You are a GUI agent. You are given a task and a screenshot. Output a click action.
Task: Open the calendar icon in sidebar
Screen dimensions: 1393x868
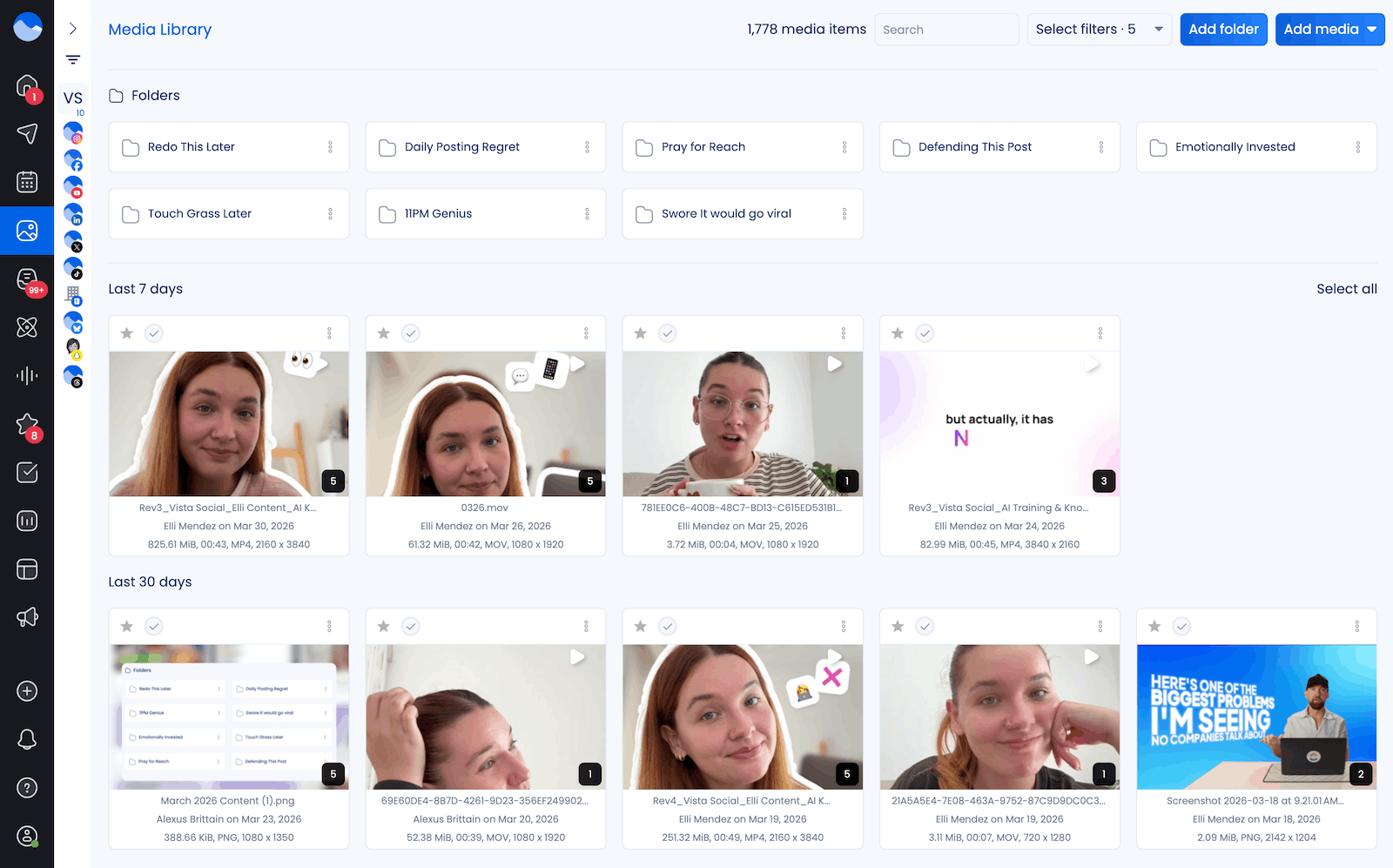(27, 182)
